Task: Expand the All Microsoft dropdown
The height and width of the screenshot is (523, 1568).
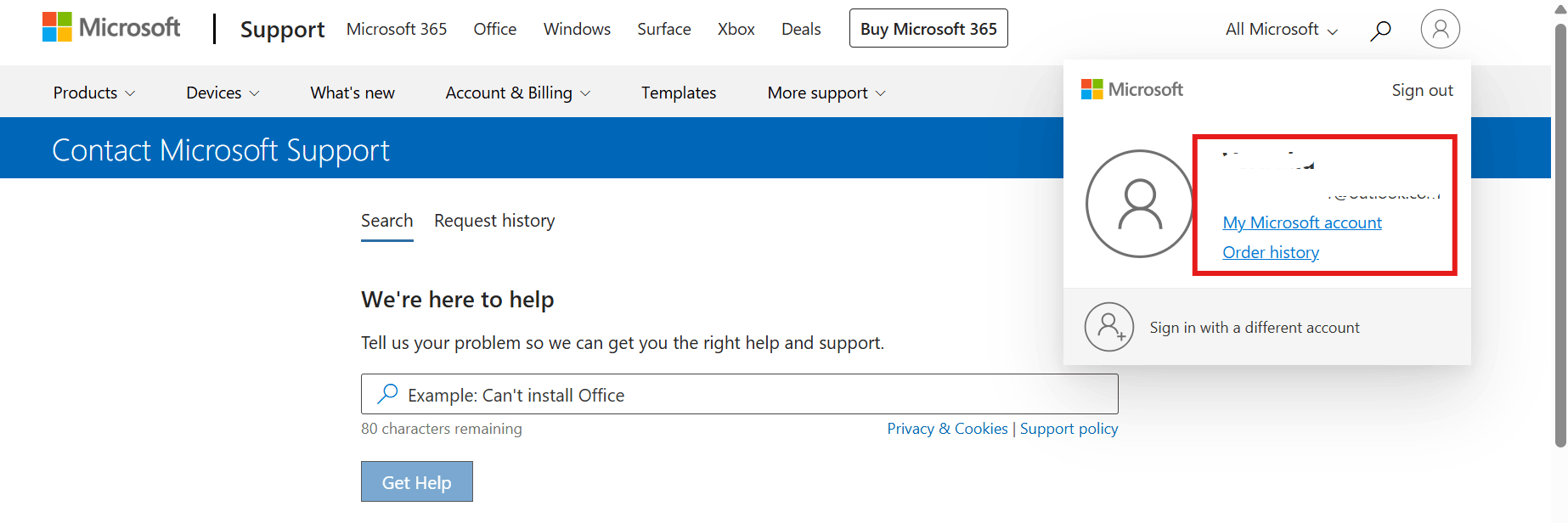Action: [1281, 30]
